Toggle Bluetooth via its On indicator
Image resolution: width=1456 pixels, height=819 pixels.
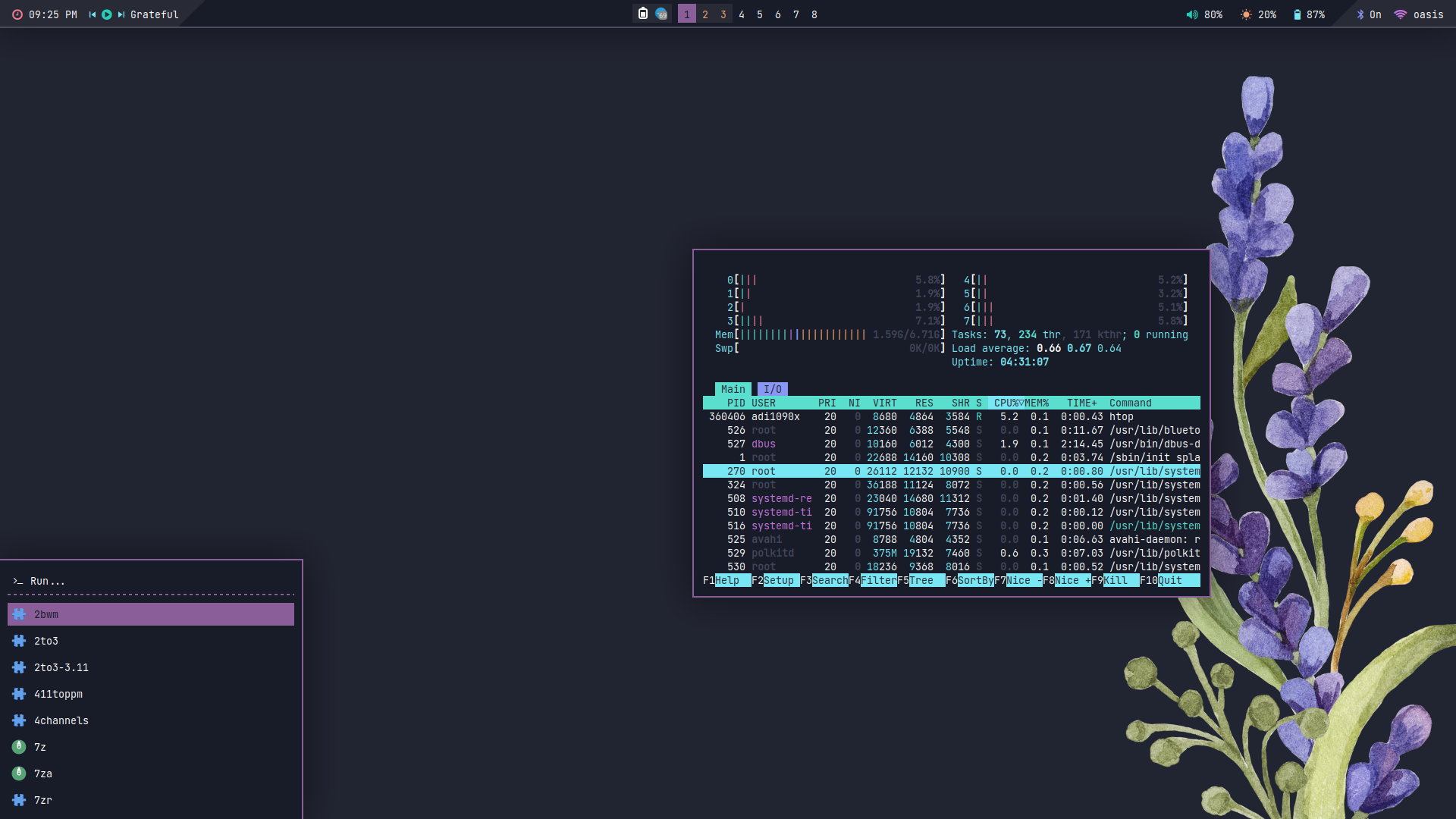(1369, 14)
